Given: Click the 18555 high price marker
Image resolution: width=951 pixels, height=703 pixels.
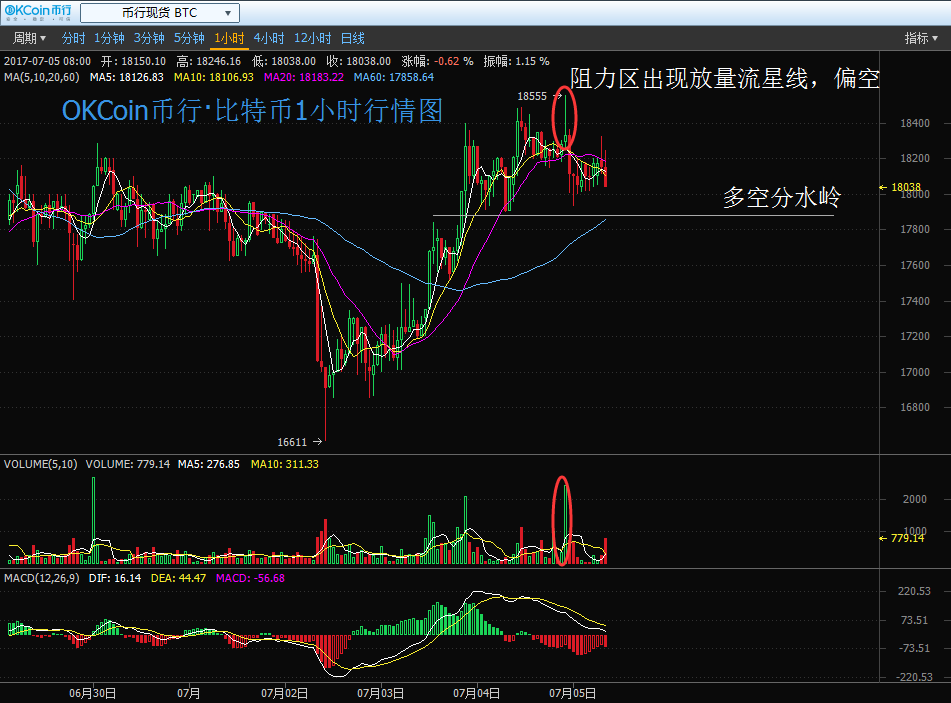Looking at the screenshot, I should click(532, 96).
